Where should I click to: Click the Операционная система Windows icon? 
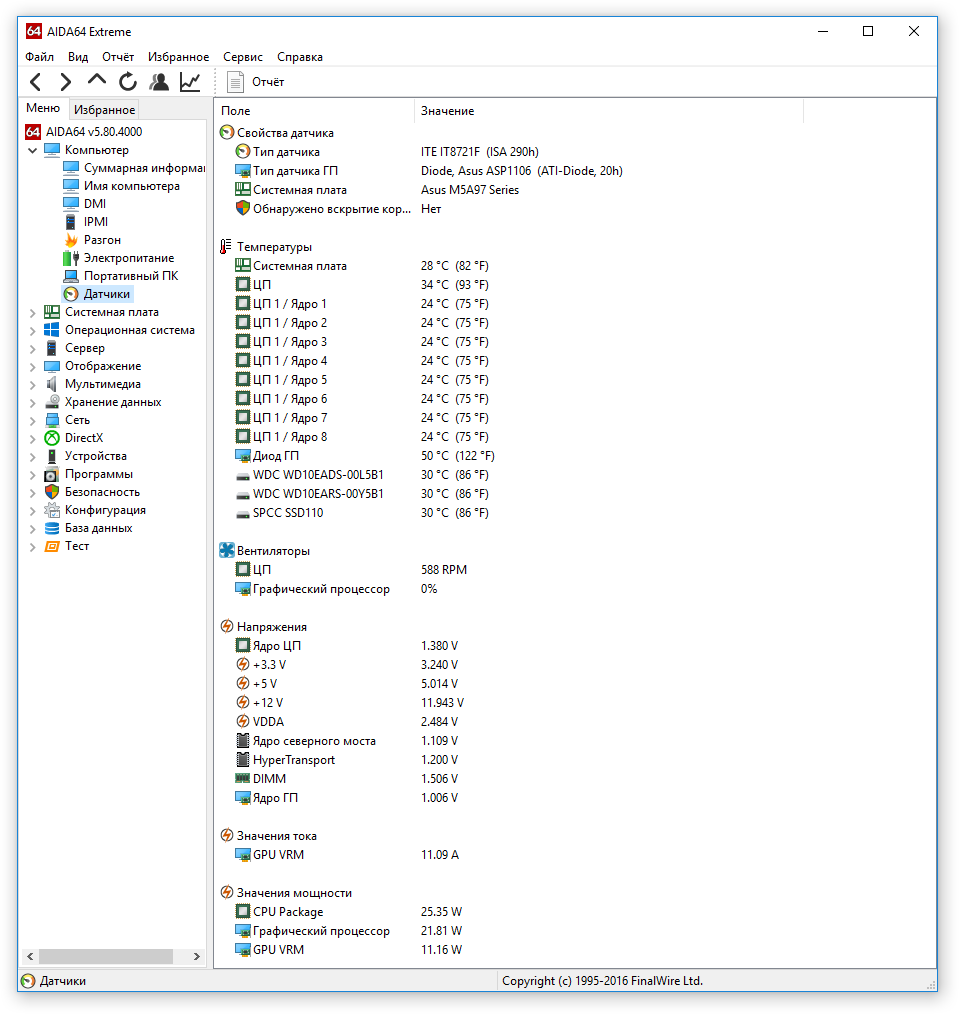point(52,330)
